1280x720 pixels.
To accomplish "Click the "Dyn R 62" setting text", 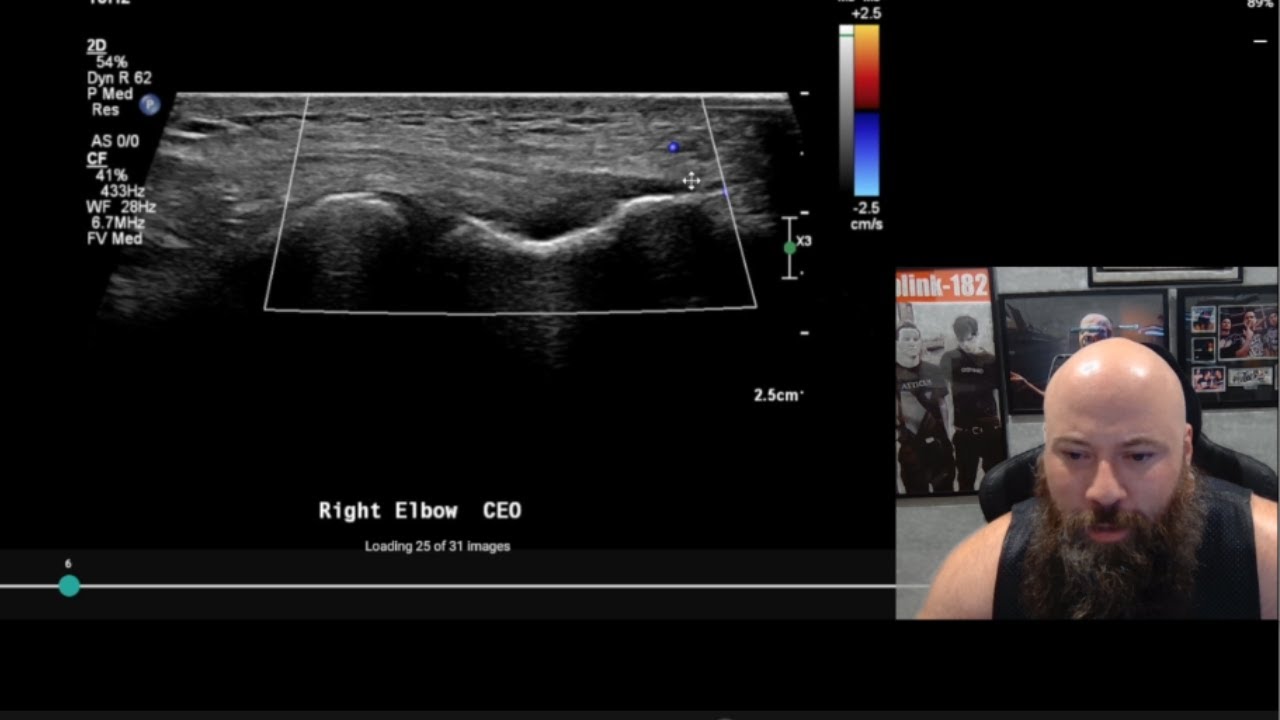I will 119,78.
